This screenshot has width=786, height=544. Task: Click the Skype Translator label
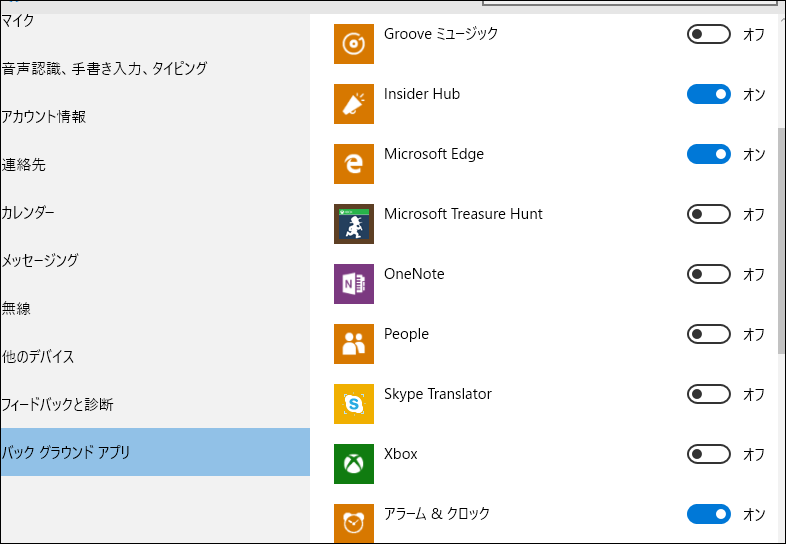click(x=438, y=394)
